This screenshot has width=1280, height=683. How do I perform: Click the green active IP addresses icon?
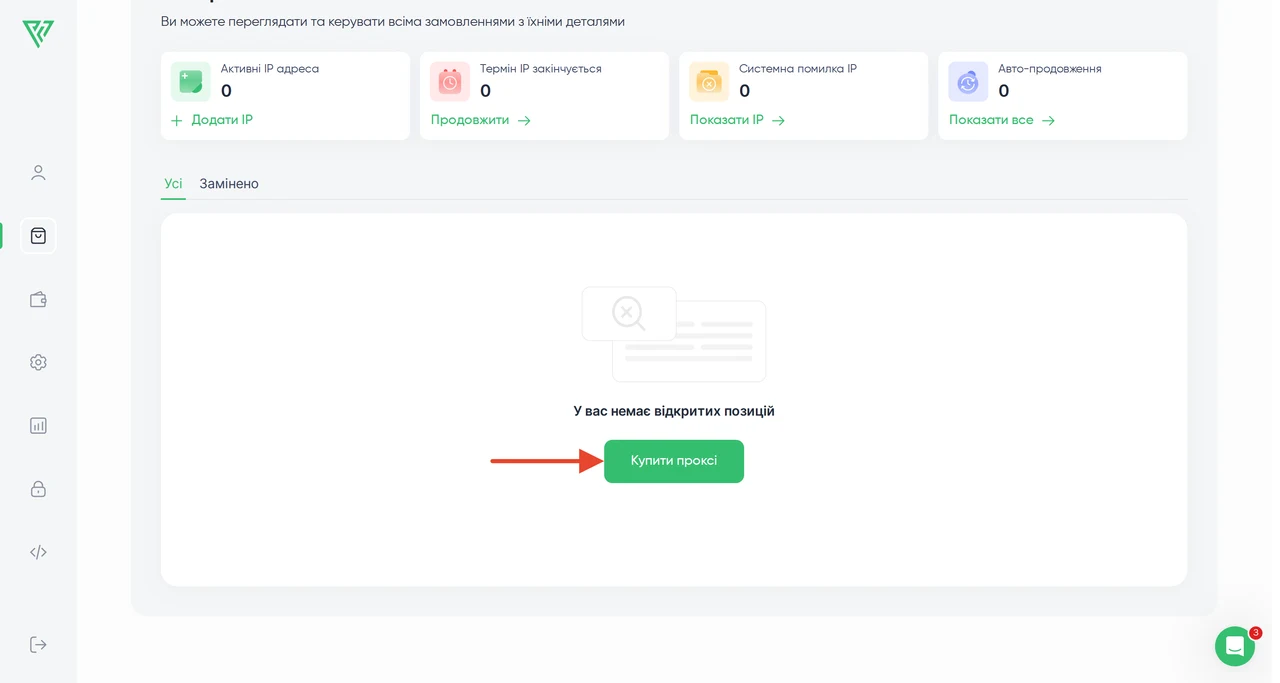190,82
